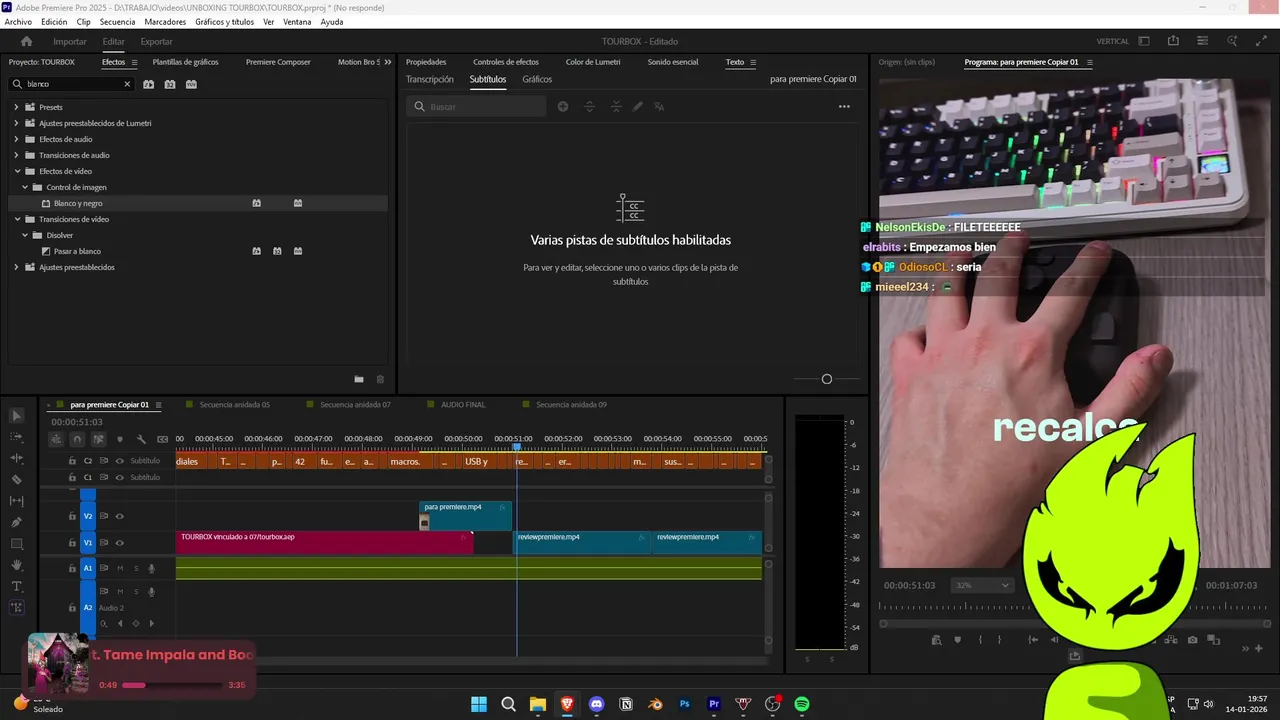Toggle snap in timeline (magnet)
Image resolution: width=1280 pixels, height=720 pixels.
point(77,439)
